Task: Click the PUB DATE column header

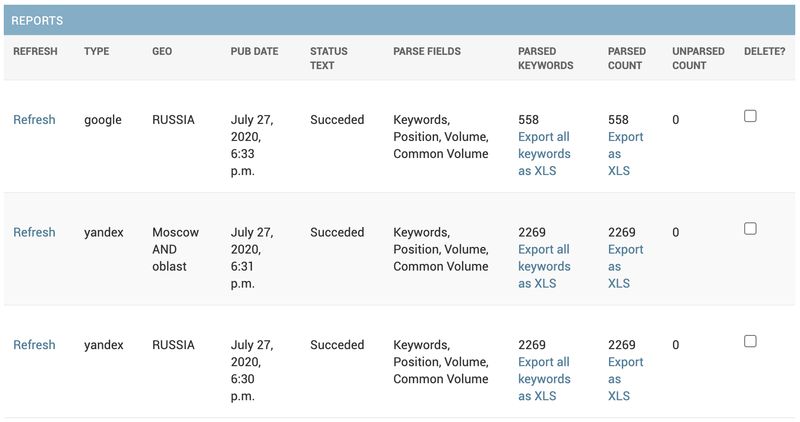Action: 254,51
